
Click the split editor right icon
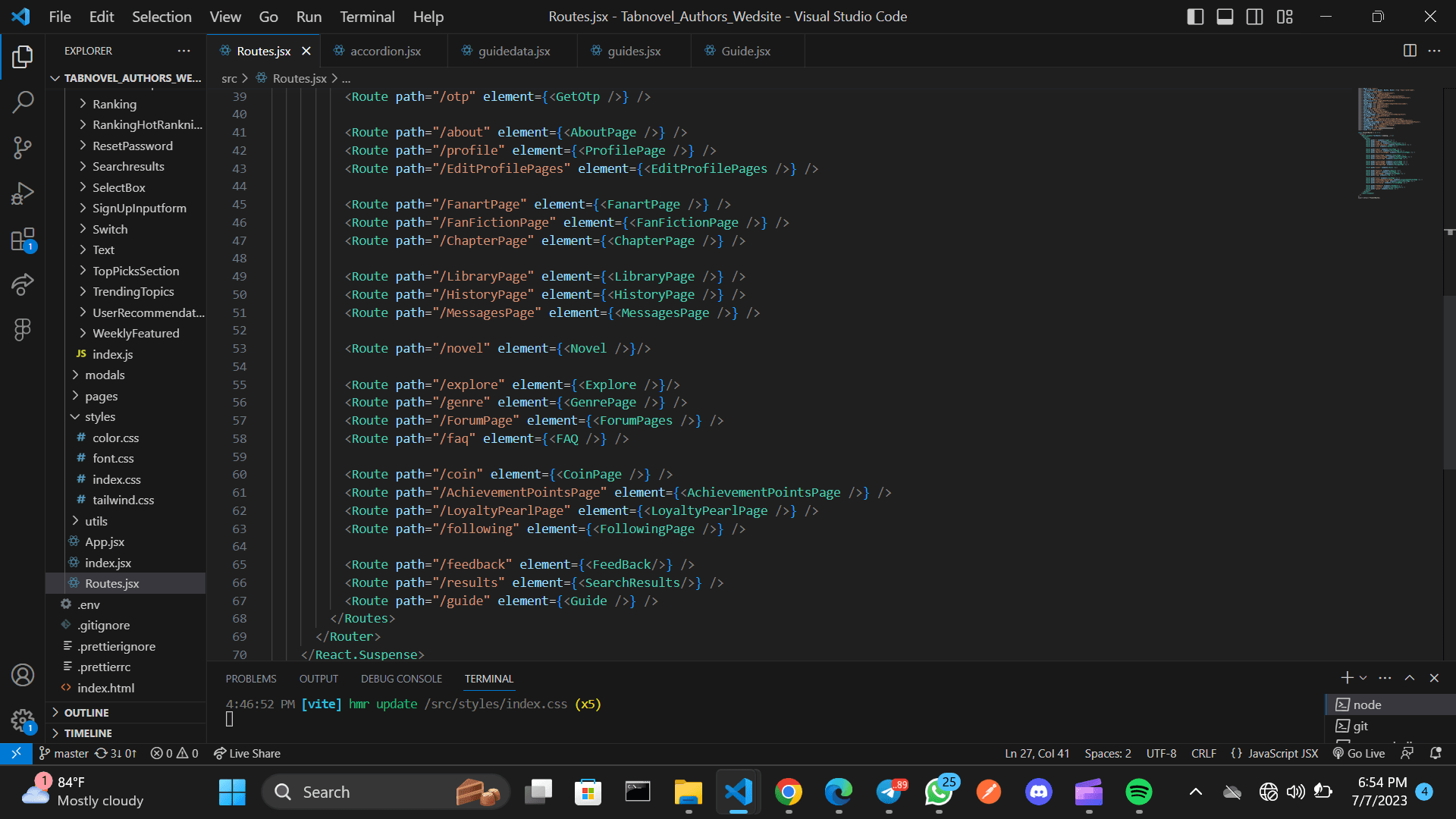pyautogui.click(x=1410, y=51)
